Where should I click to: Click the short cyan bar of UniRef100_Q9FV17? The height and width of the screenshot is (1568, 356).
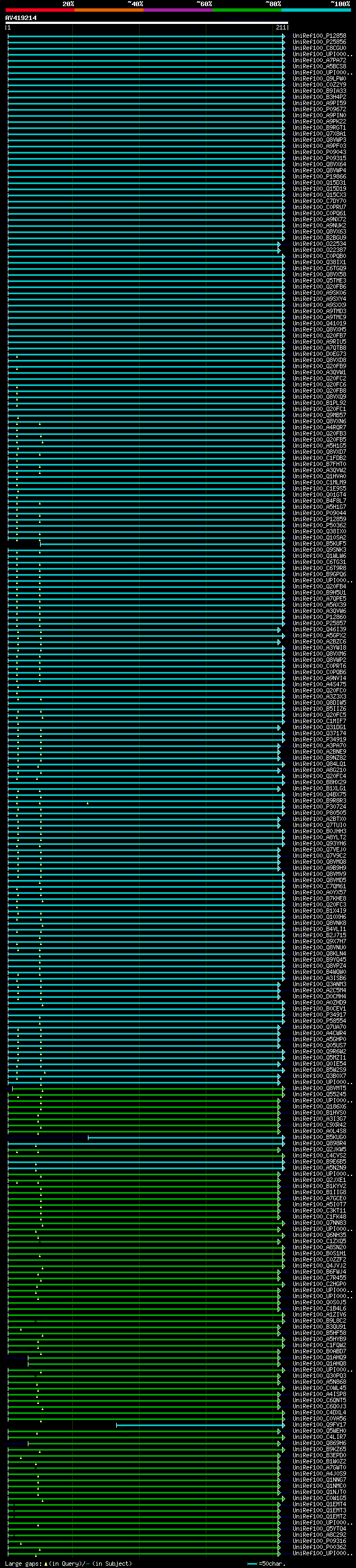tap(200, 1425)
